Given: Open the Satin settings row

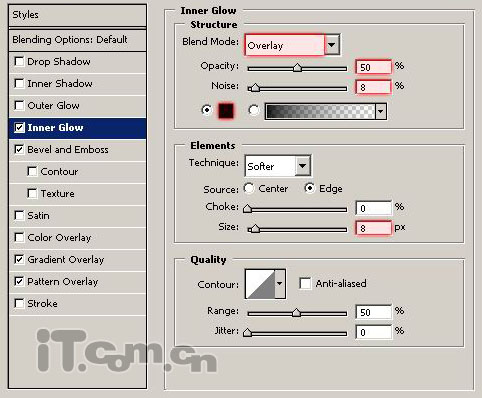Looking at the screenshot, I should [77, 216].
